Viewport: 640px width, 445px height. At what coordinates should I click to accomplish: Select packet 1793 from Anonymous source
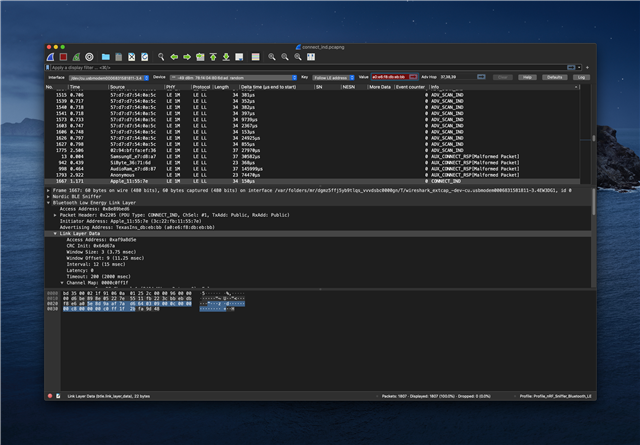coord(312,175)
